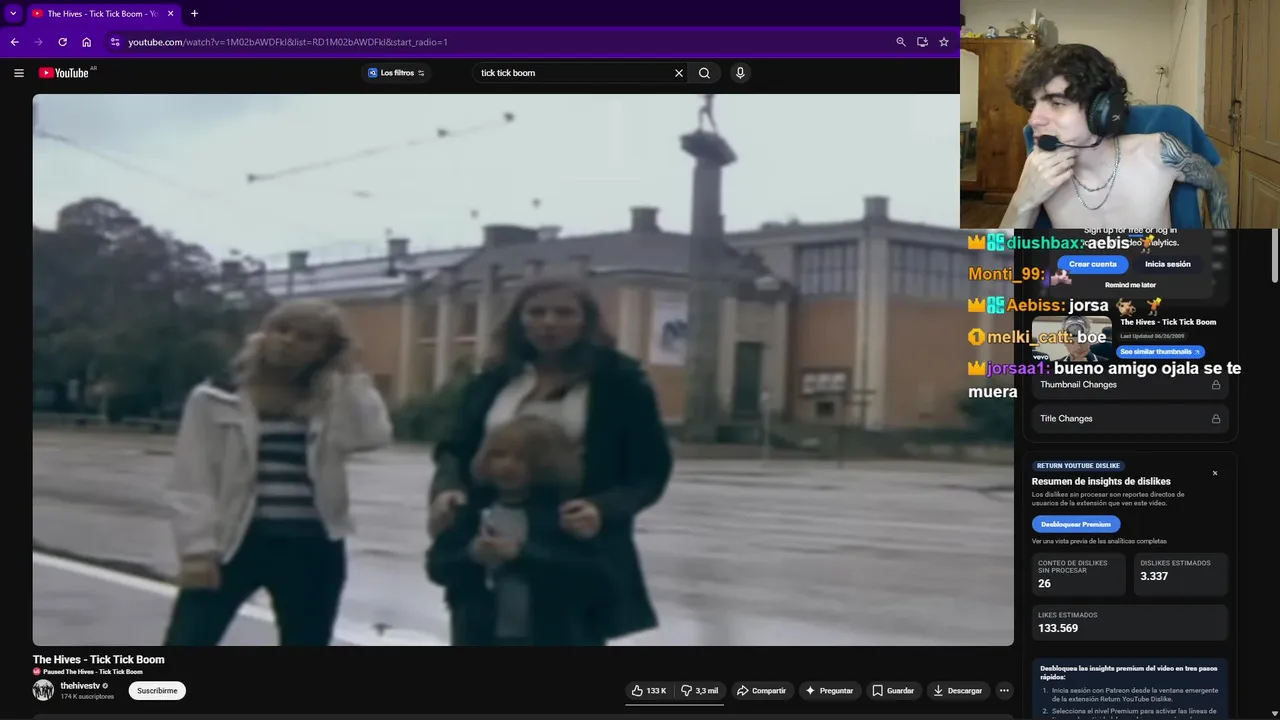Viewport: 1280px width, 720px height.
Task: Go back with the browser back arrow
Action: 14,42
